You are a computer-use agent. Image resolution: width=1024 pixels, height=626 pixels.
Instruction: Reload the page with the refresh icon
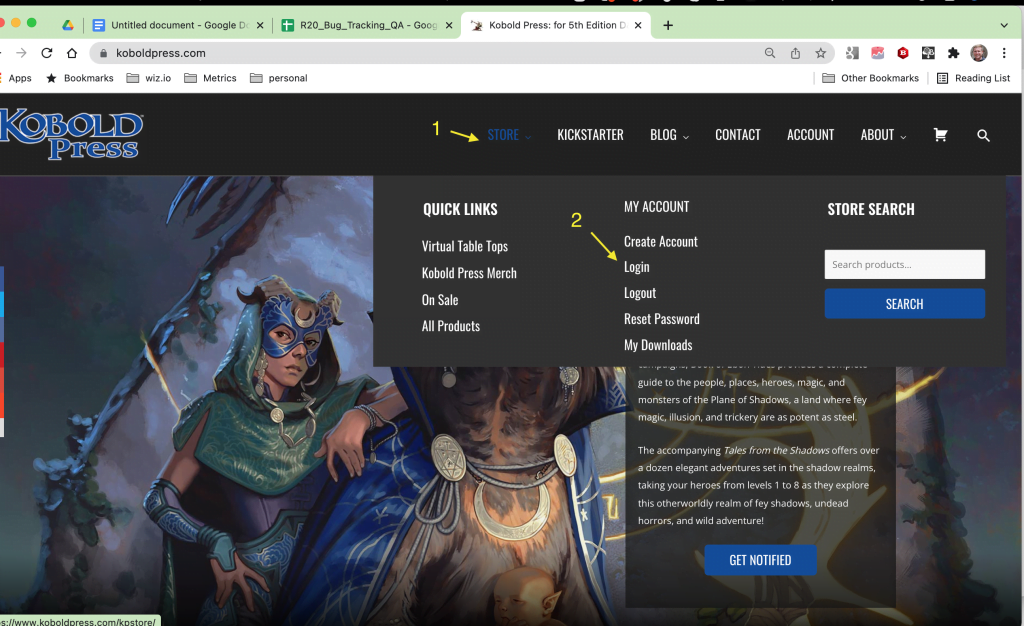[x=46, y=53]
